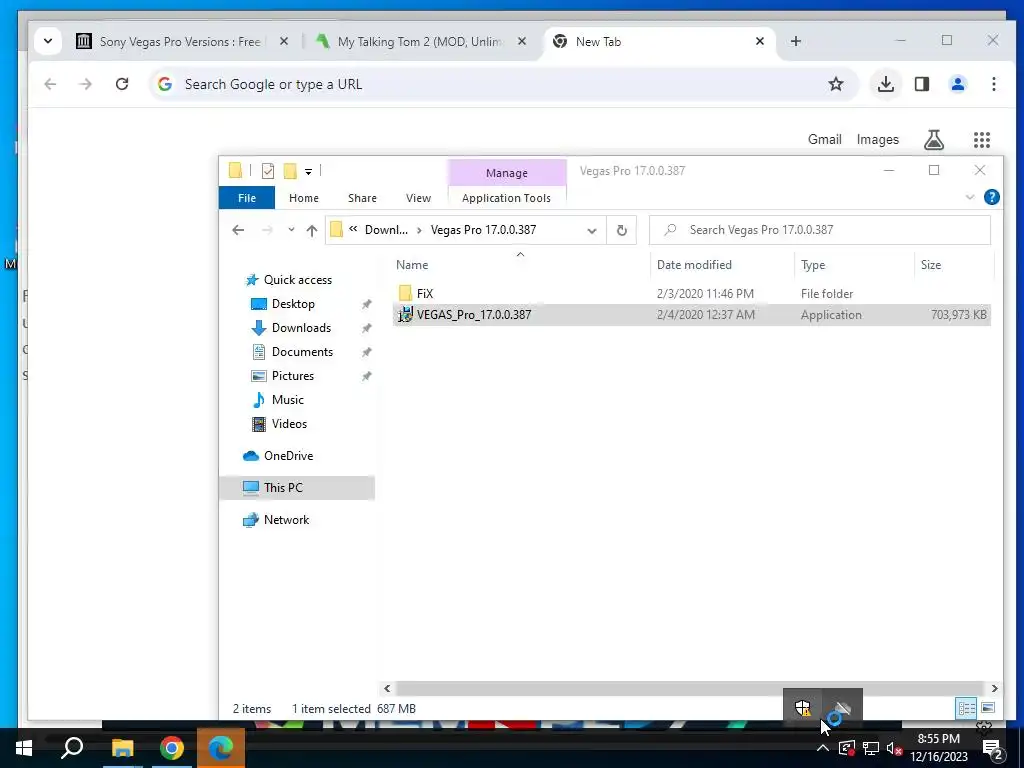Open the Google apps grid

tap(982, 139)
